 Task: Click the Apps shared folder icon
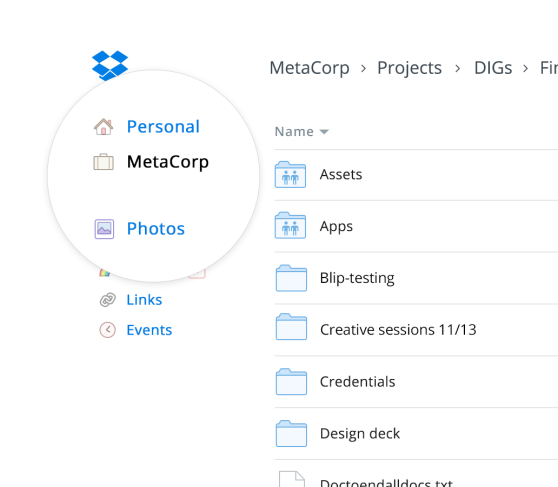click(290, 225)
